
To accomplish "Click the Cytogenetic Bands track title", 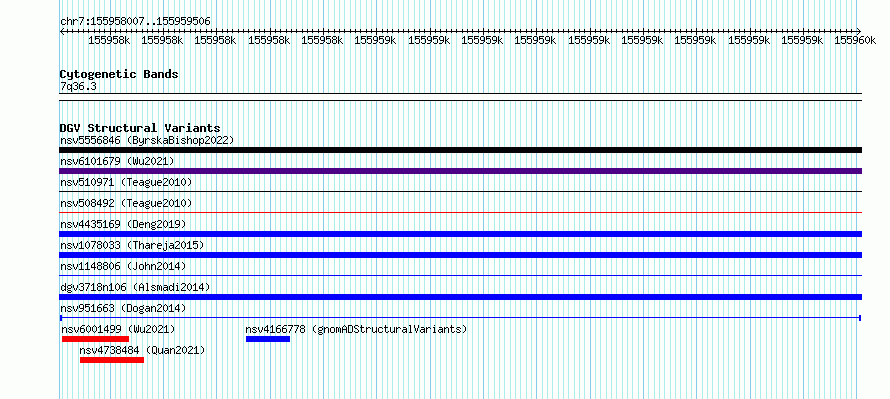I will pos(119,74).
